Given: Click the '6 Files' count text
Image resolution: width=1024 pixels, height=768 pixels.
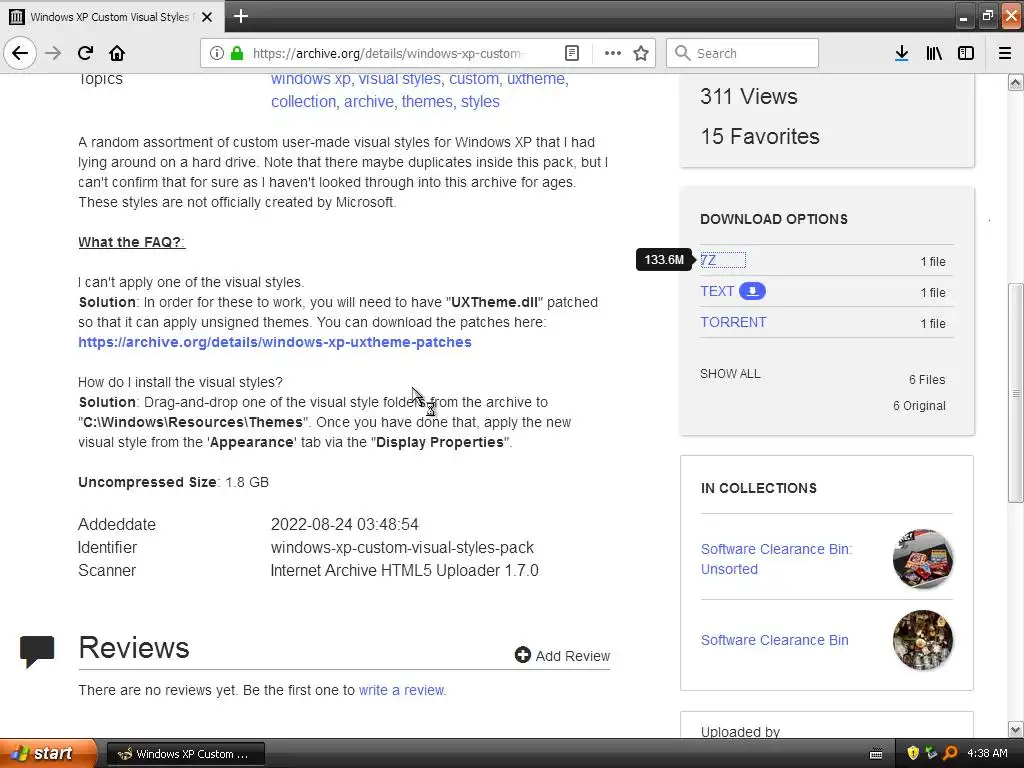Looking at the screenshot, I should (x=927, y=379).
